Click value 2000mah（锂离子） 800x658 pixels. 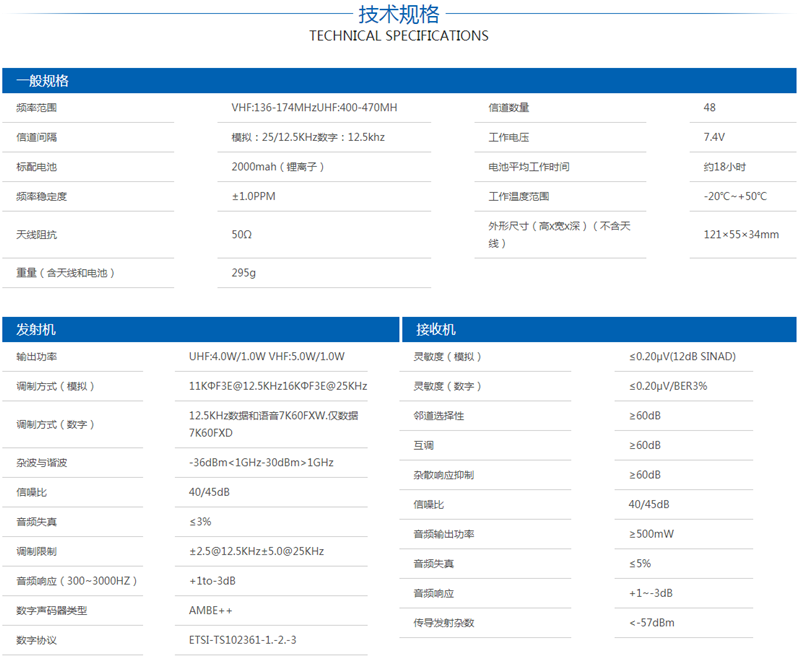point(278,167)
